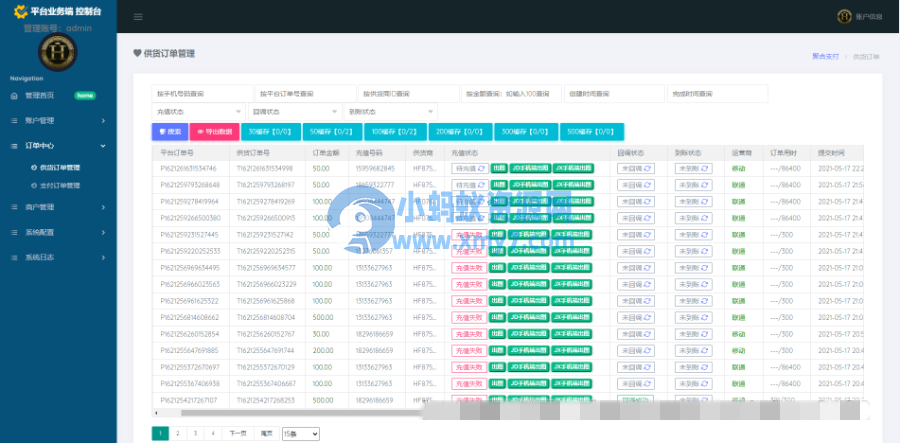
Task: Open the 创建时间查询 date field
Action: click(614, 94)
